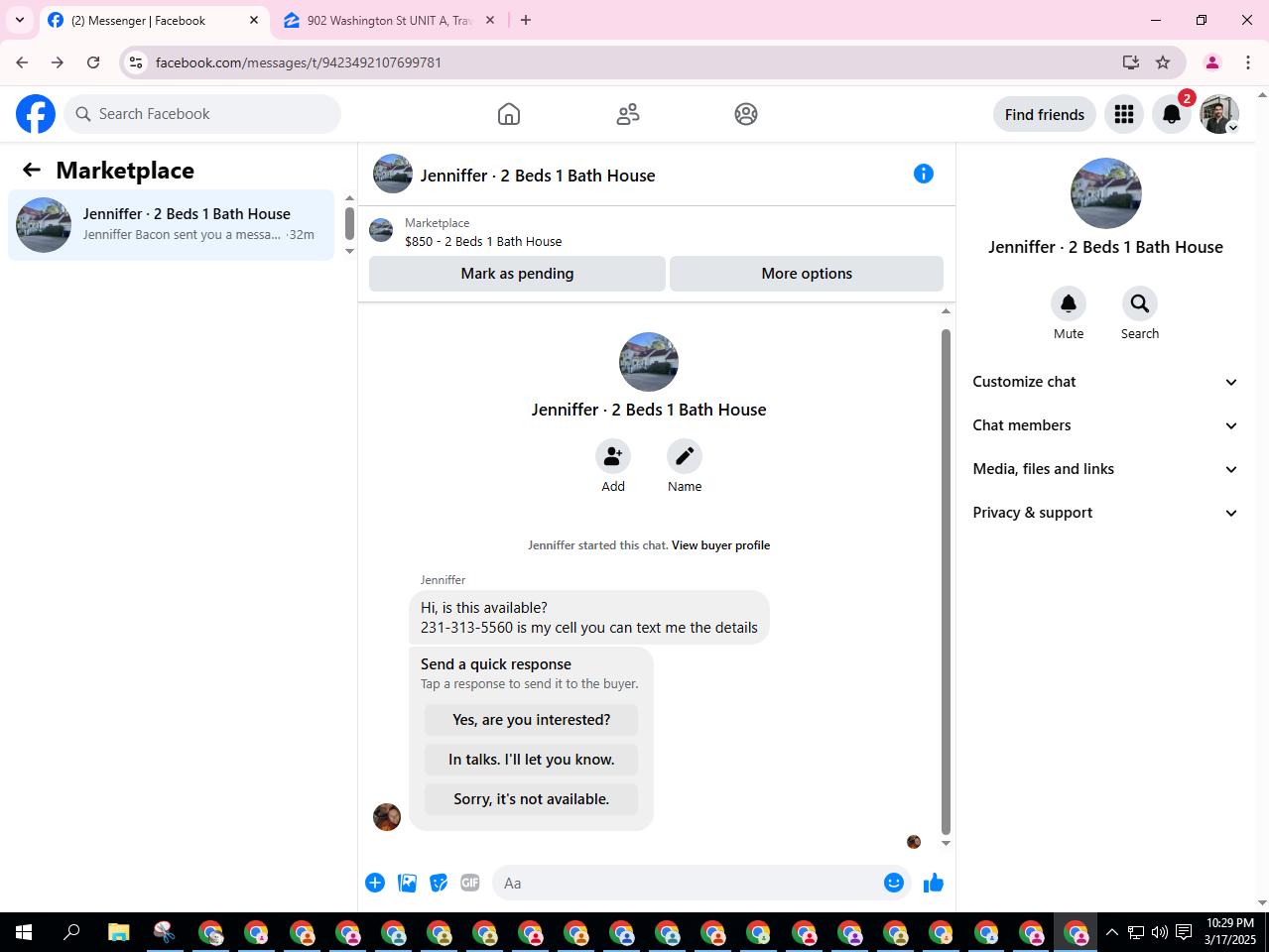Image resolution: width=1269 pixels, height=952 pixels.
Task: Show hidden system tray icons
Action: click(1112, 932)
